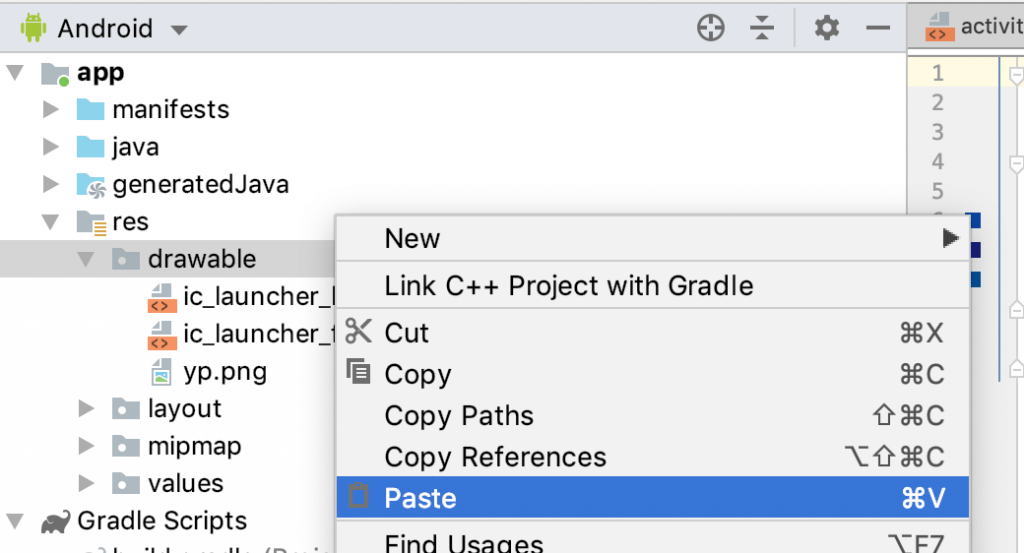Choose Paste from the context menu
1024x553 pixels.
(420, 498)
